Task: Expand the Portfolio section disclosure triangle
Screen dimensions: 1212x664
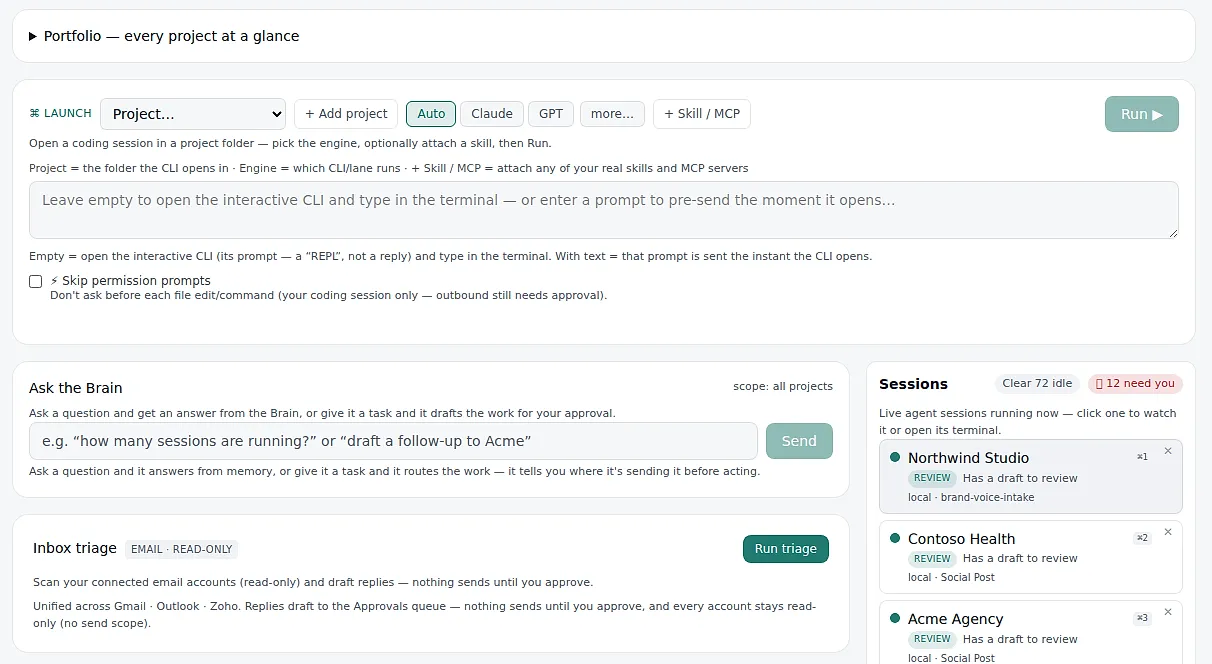Action: tap(33, 36)
